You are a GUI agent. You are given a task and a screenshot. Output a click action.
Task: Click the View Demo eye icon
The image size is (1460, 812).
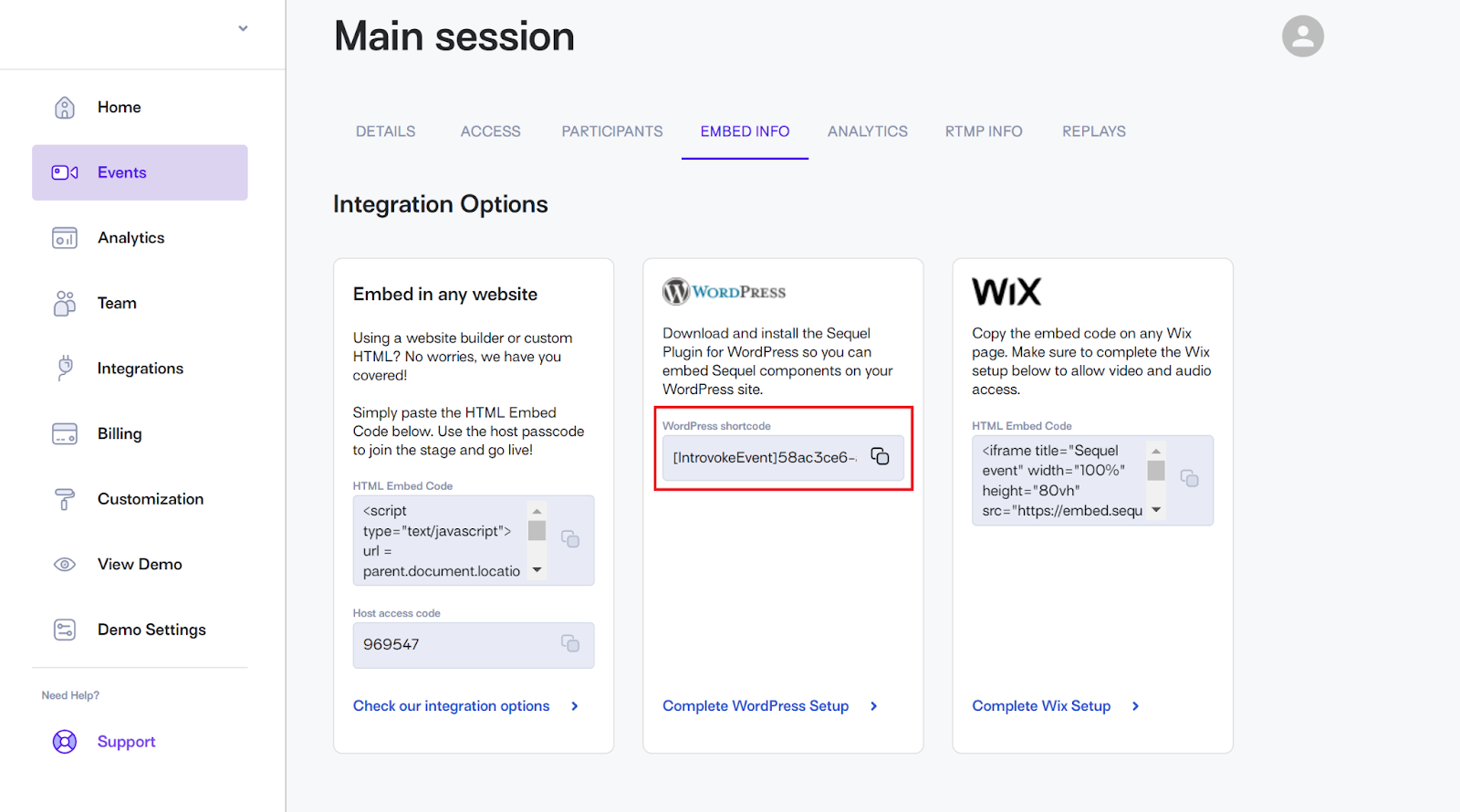(65, 564)
